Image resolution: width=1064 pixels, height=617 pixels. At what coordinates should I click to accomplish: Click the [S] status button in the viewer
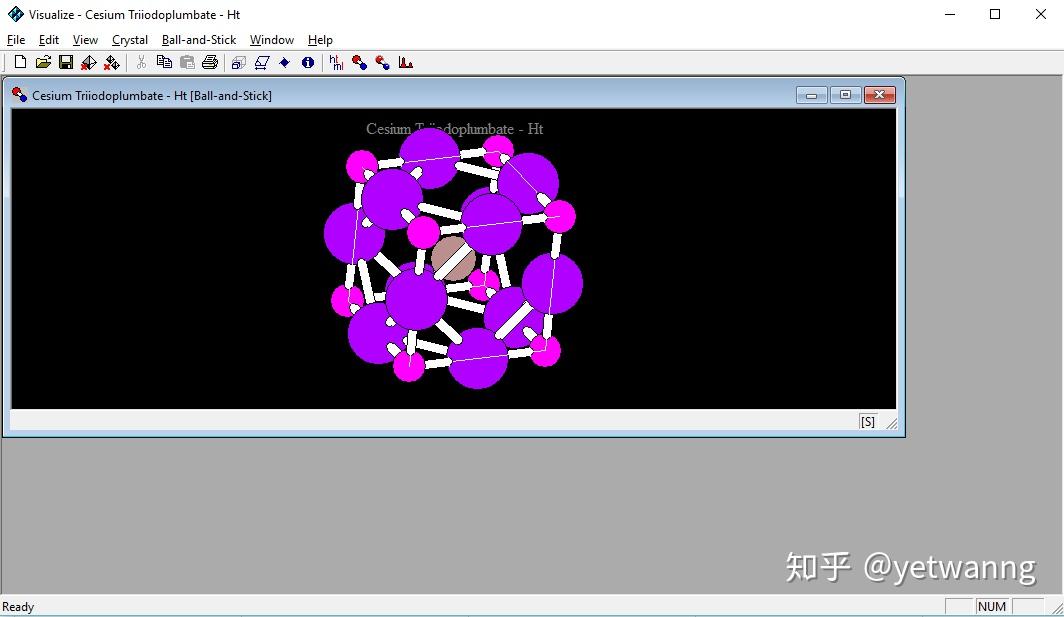pos(867,421)
